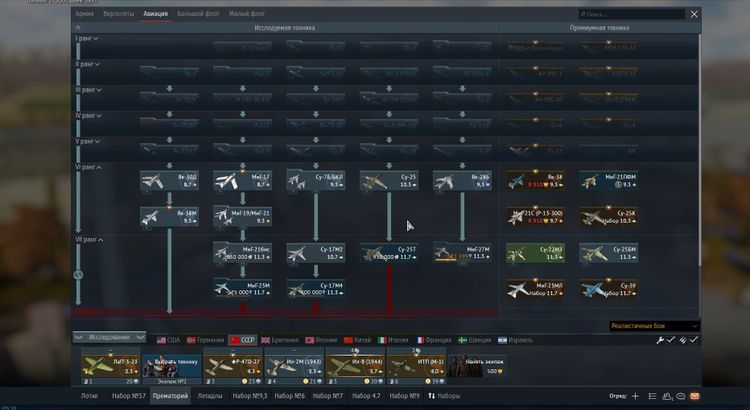Image resolution: width=750 pixels, height=410 pixels.
Task: Click the Як-30Д aircraft card
Action: (169, 180)
